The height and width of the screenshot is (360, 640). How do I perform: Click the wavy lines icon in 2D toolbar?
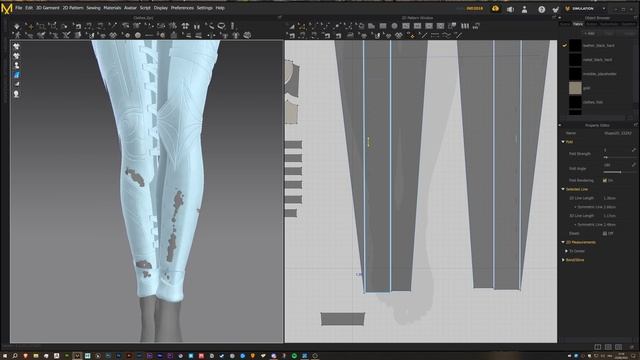[x=447, y=36]
